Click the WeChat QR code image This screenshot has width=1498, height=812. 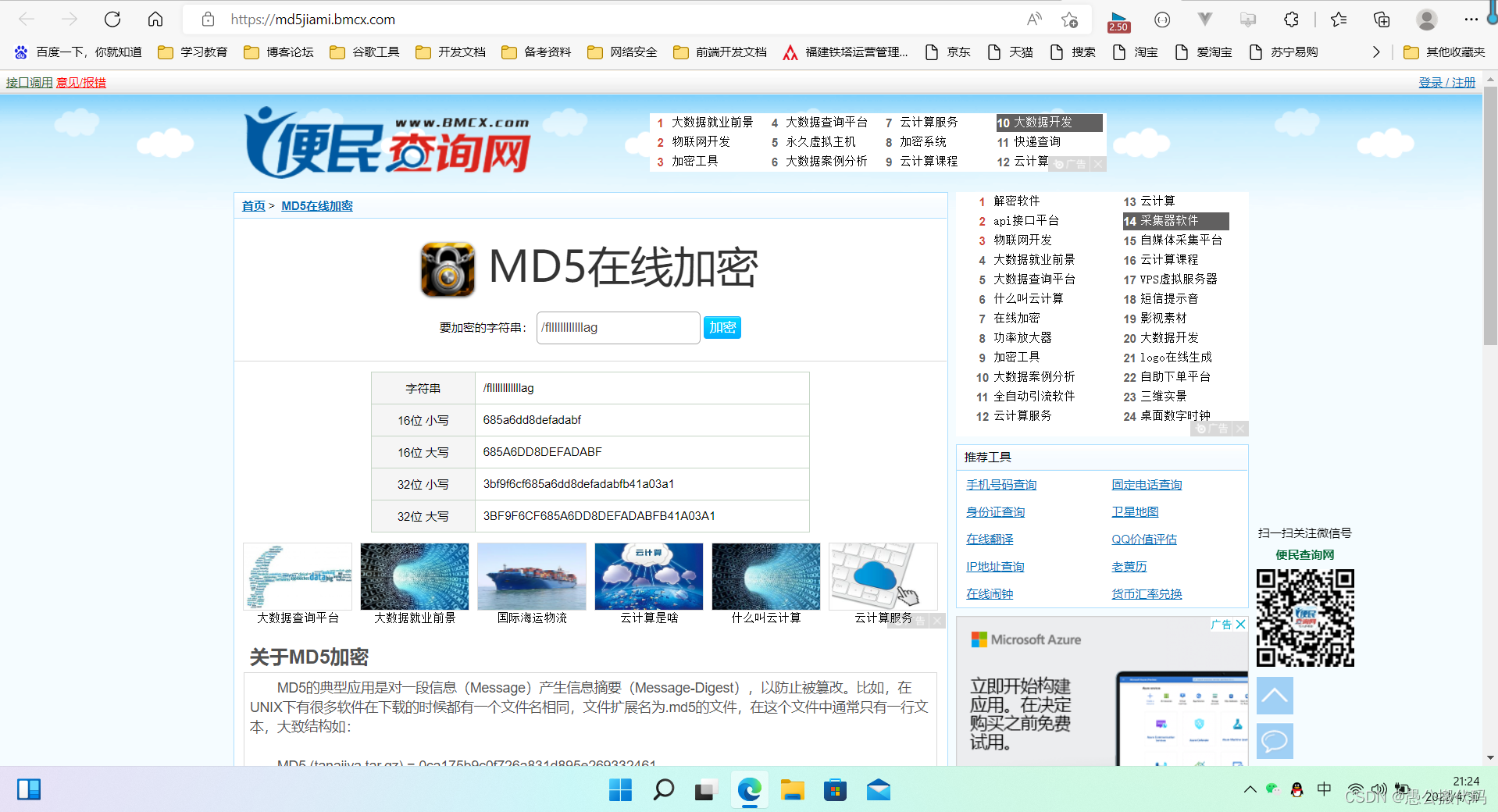1305,618
